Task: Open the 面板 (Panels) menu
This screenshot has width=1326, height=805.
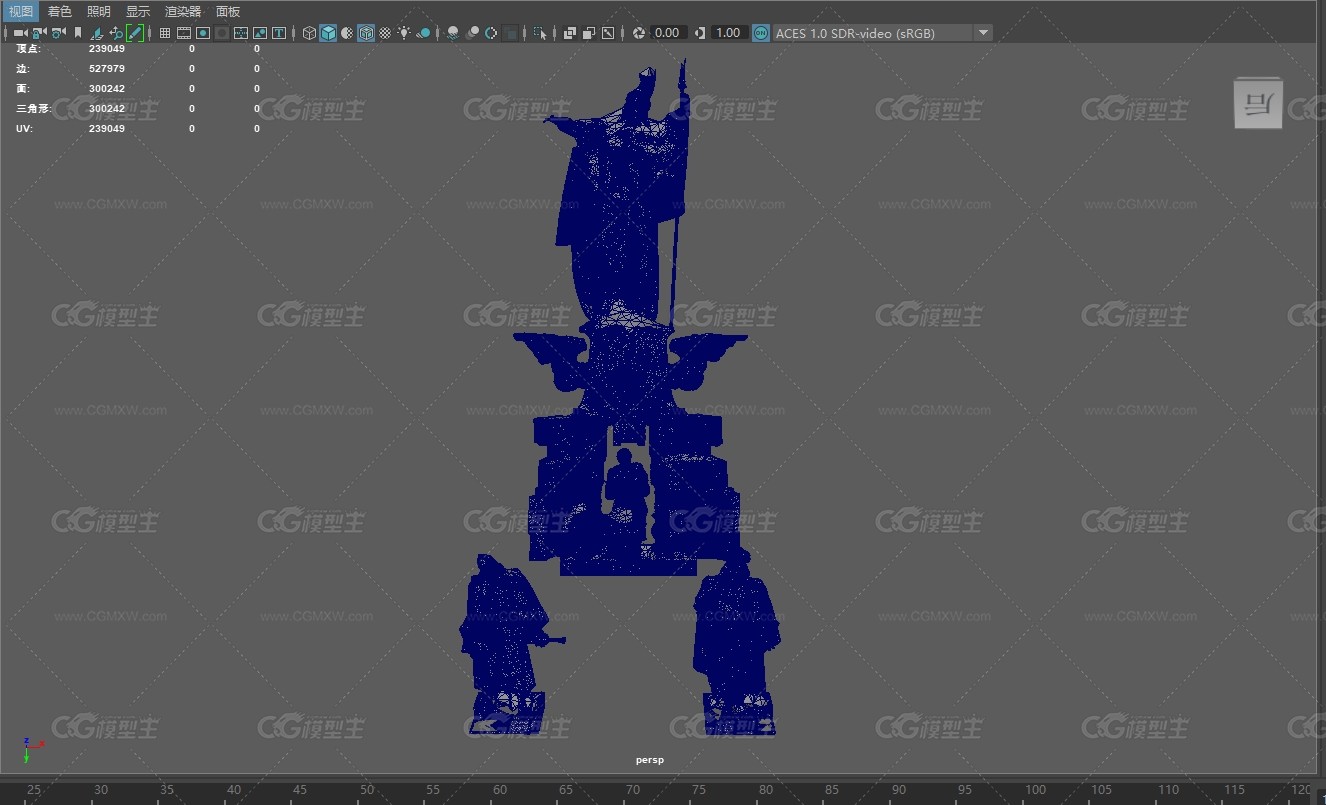Action: click(228, 11)
